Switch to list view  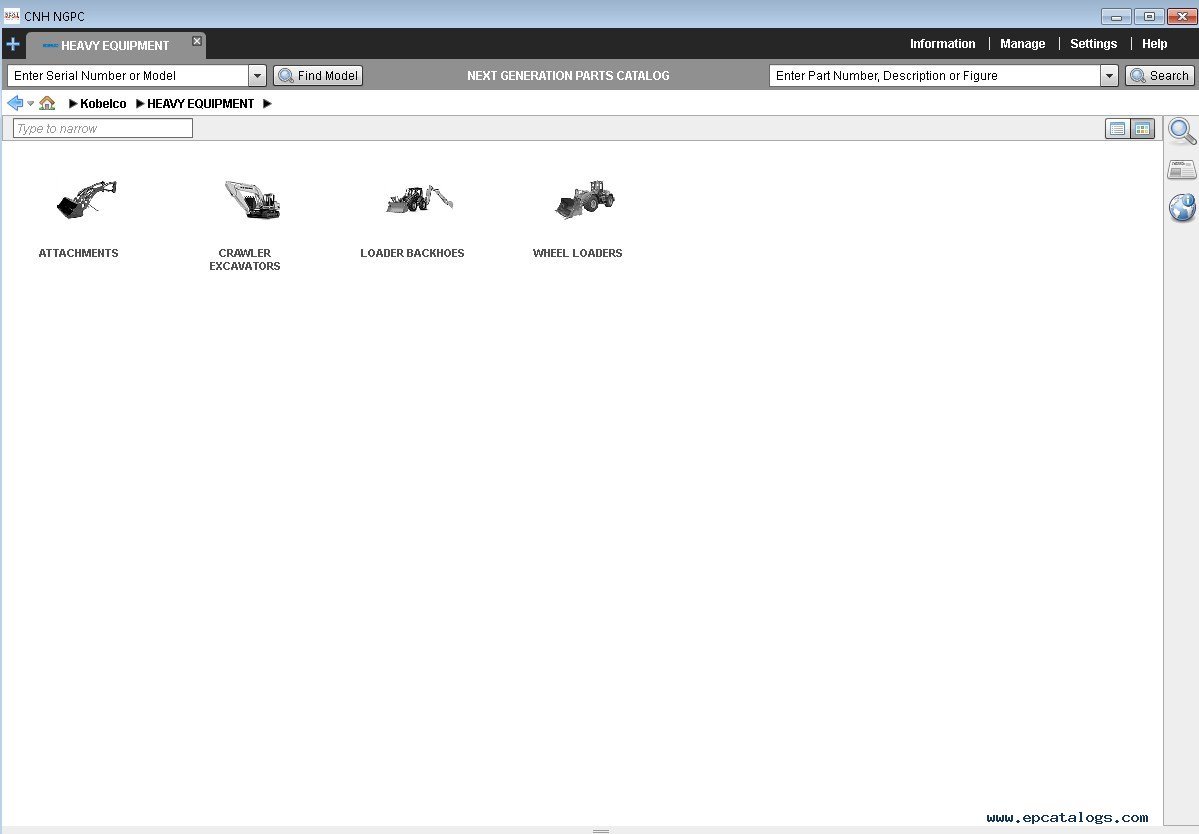pyautogui.click(x=1117, y=128)
